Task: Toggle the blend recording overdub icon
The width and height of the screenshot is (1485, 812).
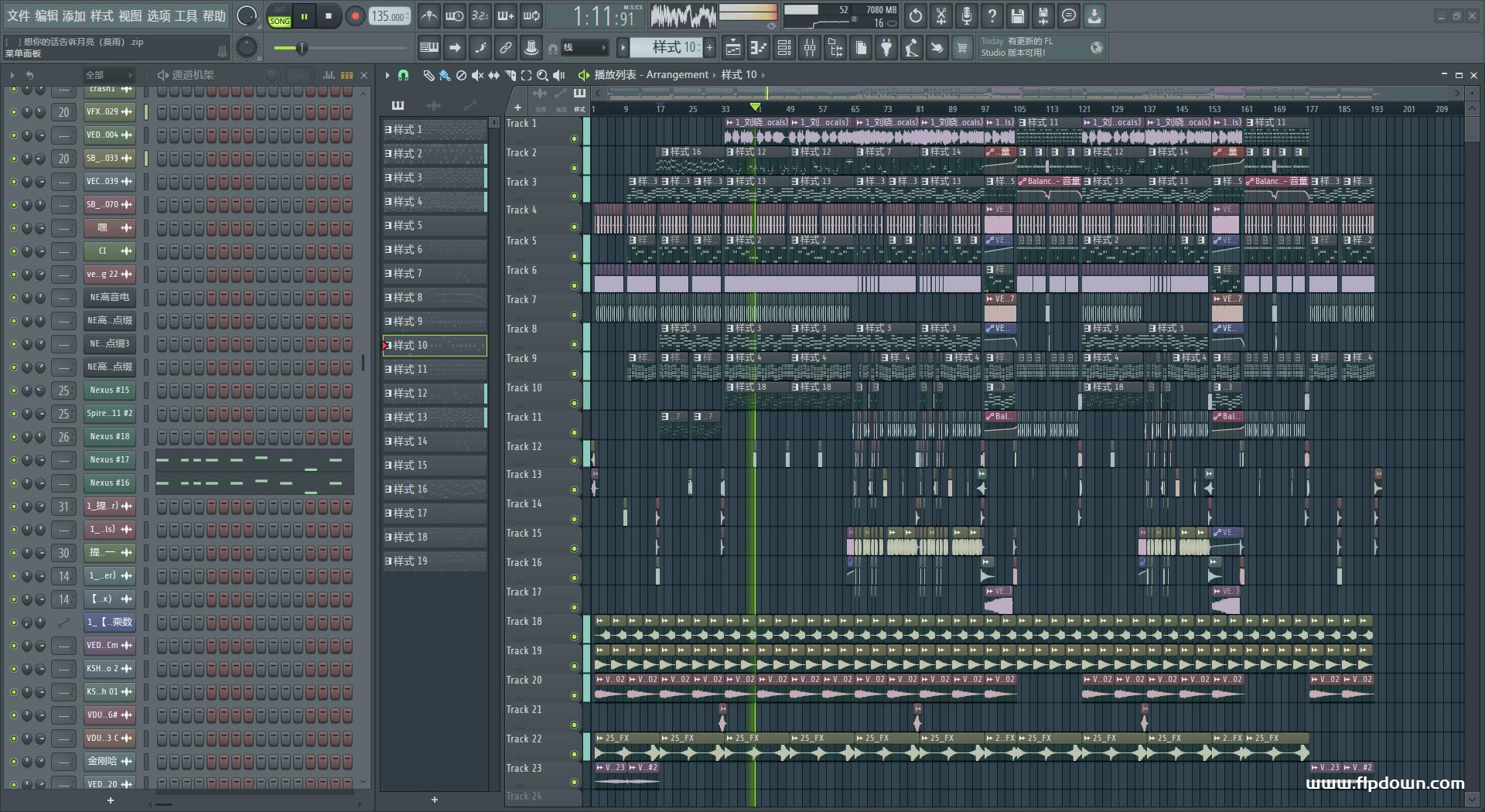Action: point(506,15)
